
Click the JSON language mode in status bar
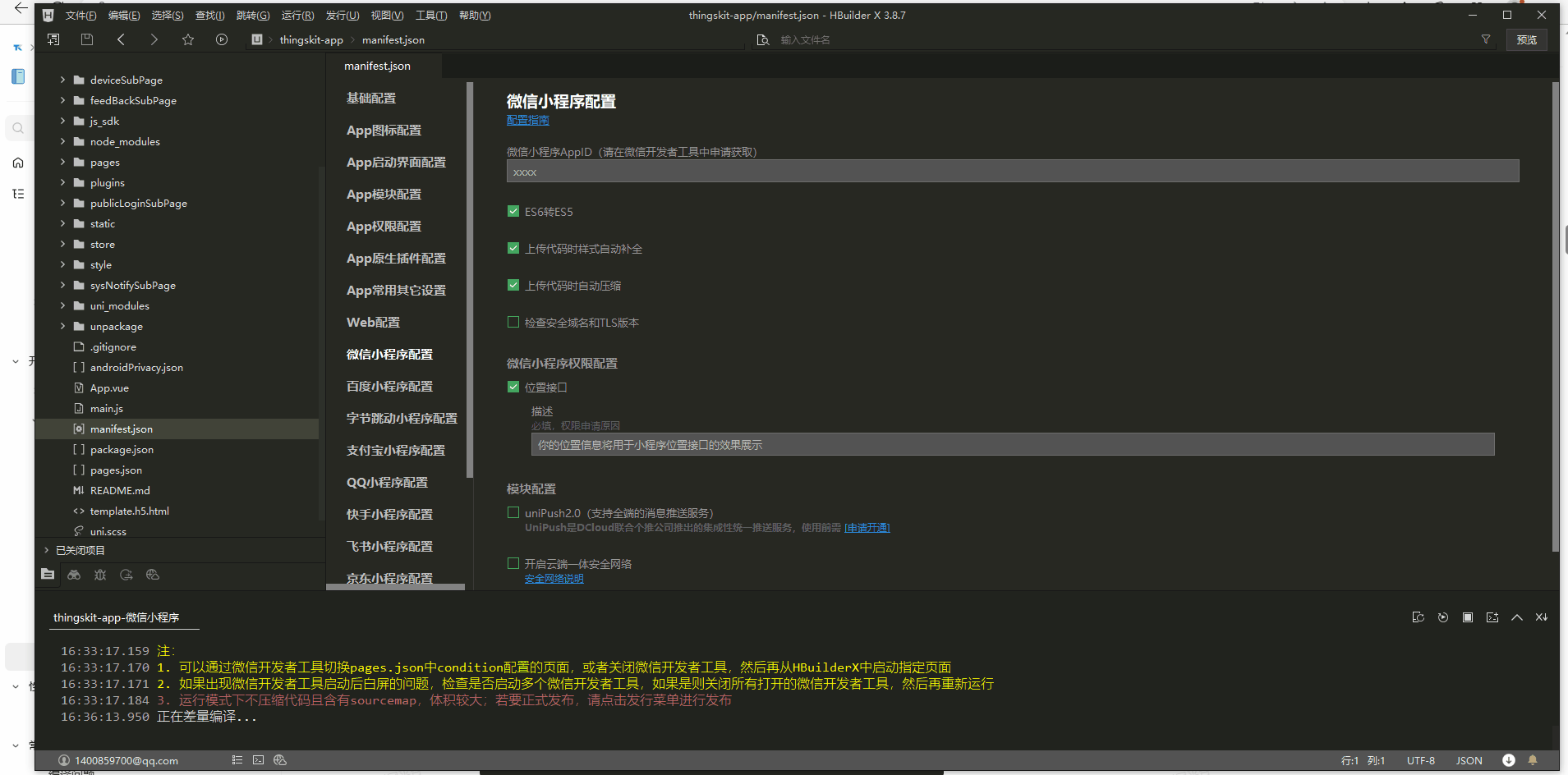[1469, 760]
